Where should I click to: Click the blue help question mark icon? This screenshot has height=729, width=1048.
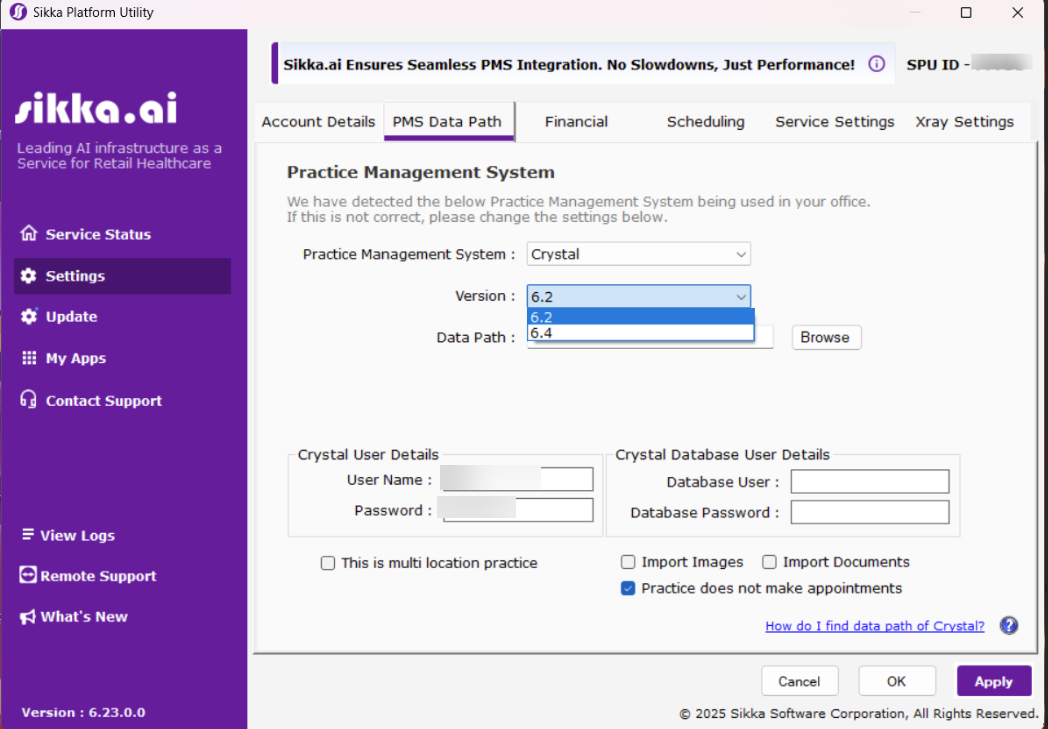tap(1009, 625)
